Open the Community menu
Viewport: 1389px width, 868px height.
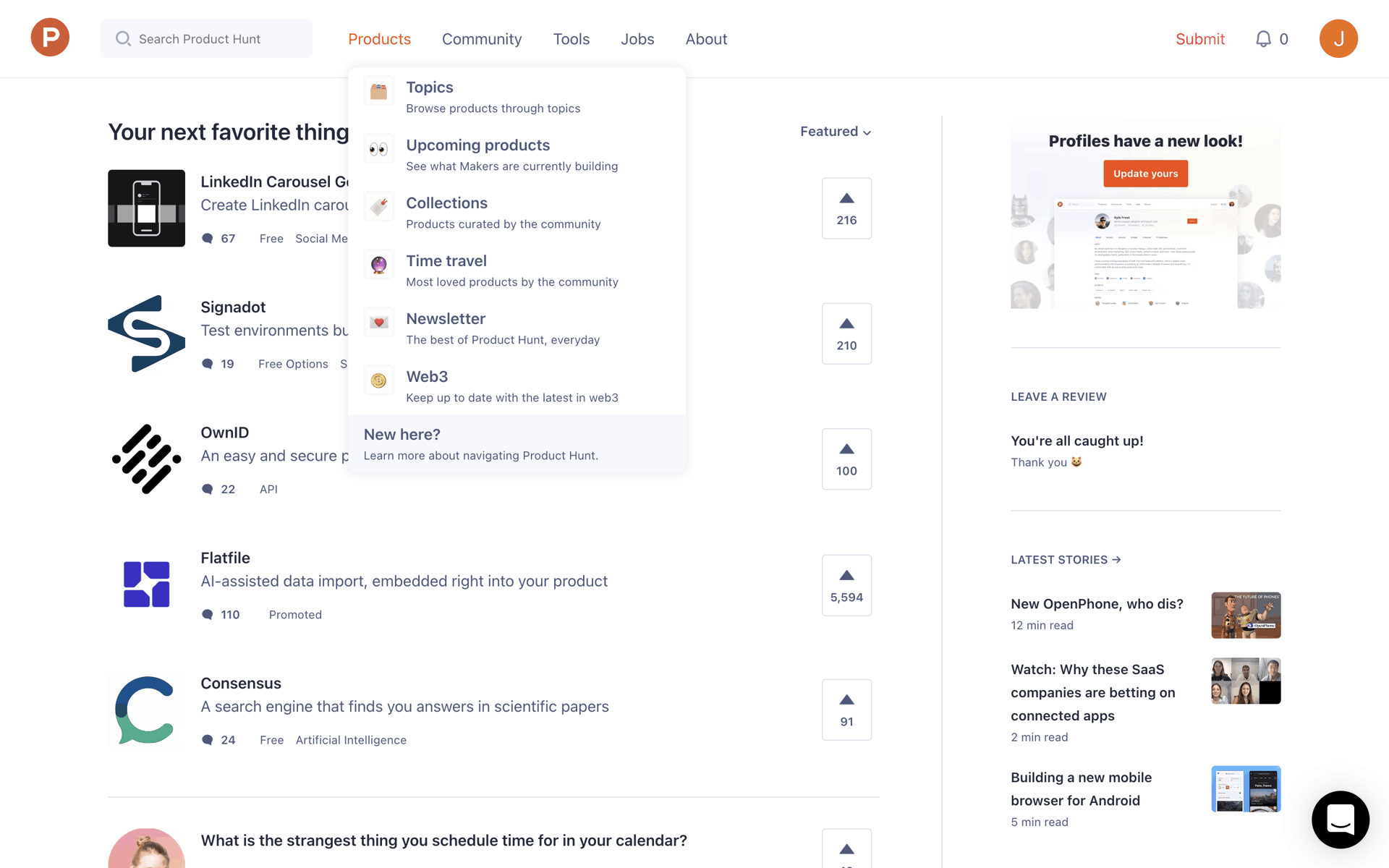point(482,39)
